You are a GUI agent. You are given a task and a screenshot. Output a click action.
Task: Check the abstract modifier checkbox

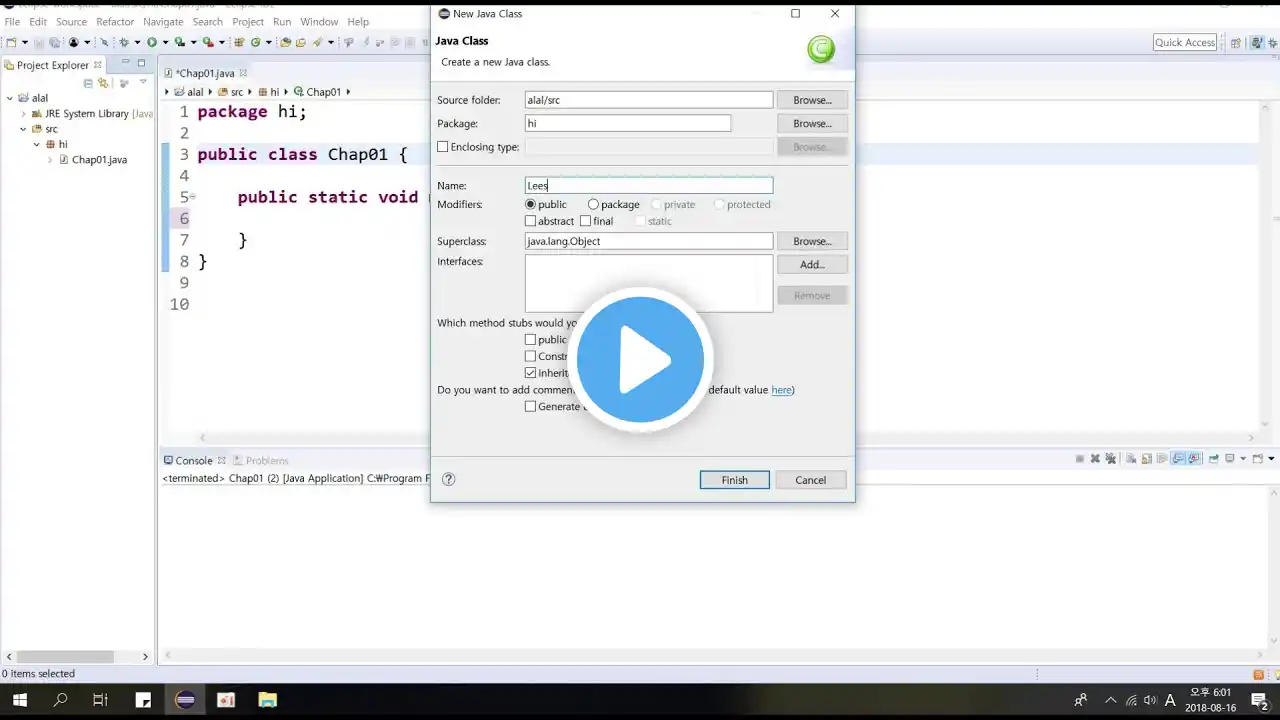click(x=531, y=221)
